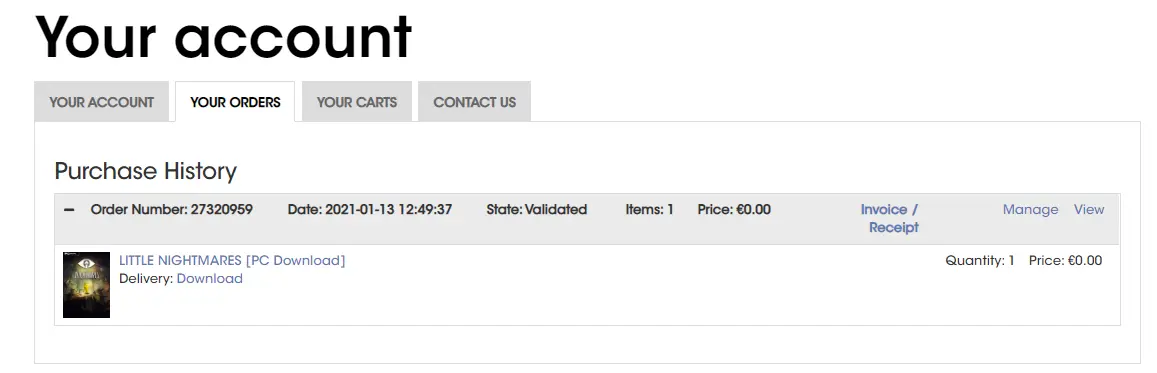Image resolution: width=1157 pixels, height=373 pixels.
Task: Go to the CONTACT US tab
Action: tap(474, 102)
